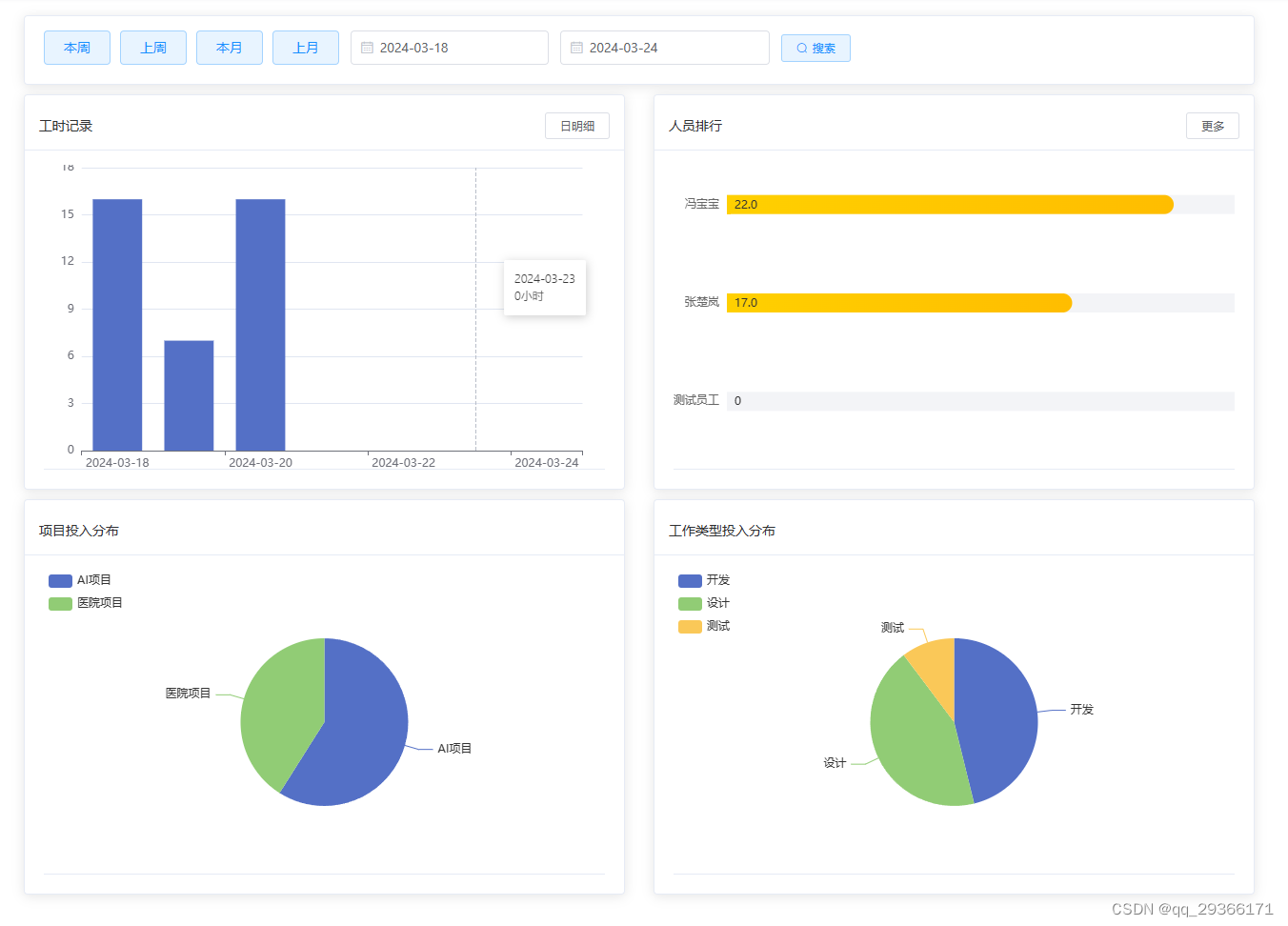Click the 医院项目 label beside the pie

pyautogui.click(x=188, y=694)
